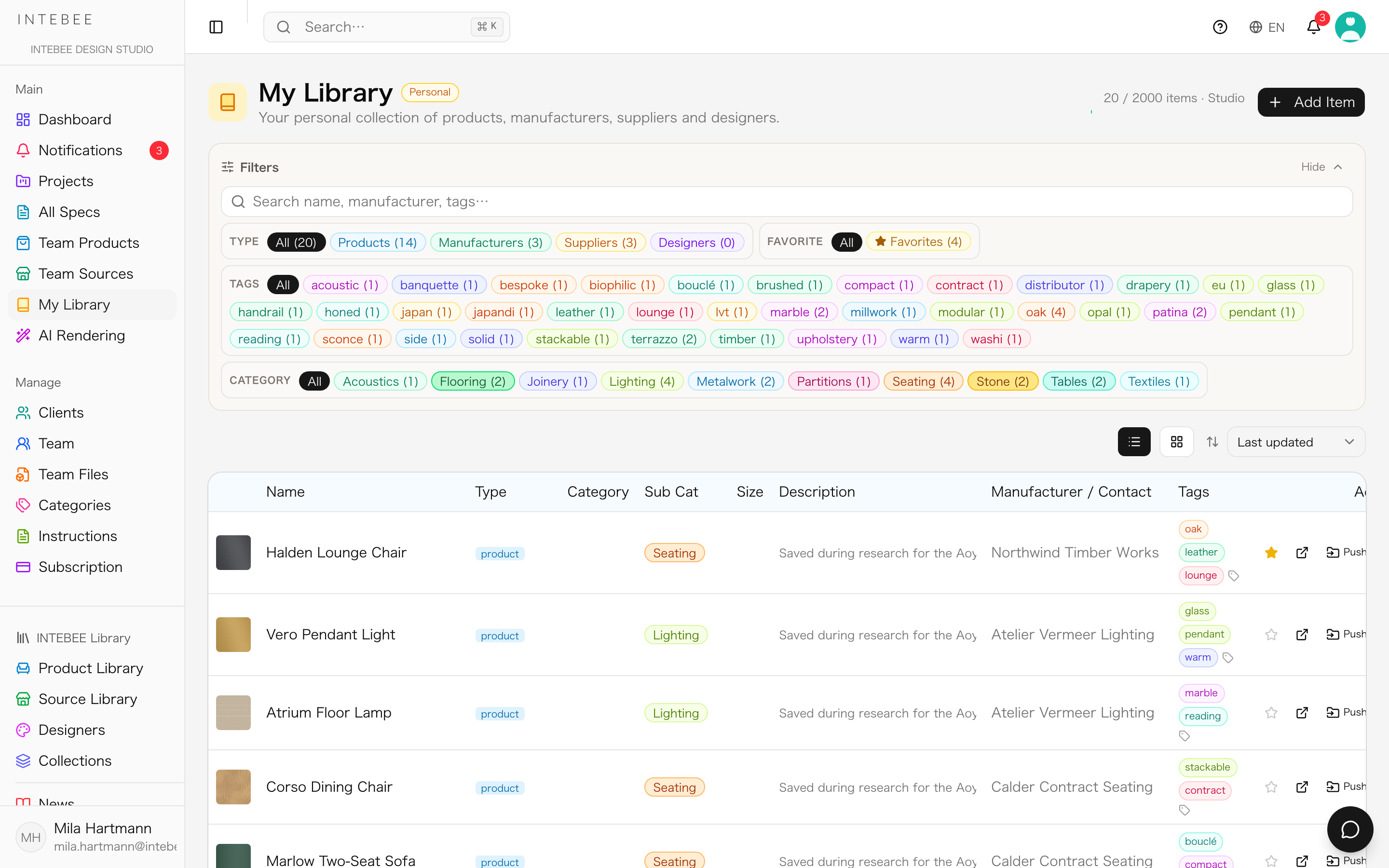Viewport: 1389px width, 868px height.
Task: Push Halden Lounge Chair to project
Action: [1346, 552]
